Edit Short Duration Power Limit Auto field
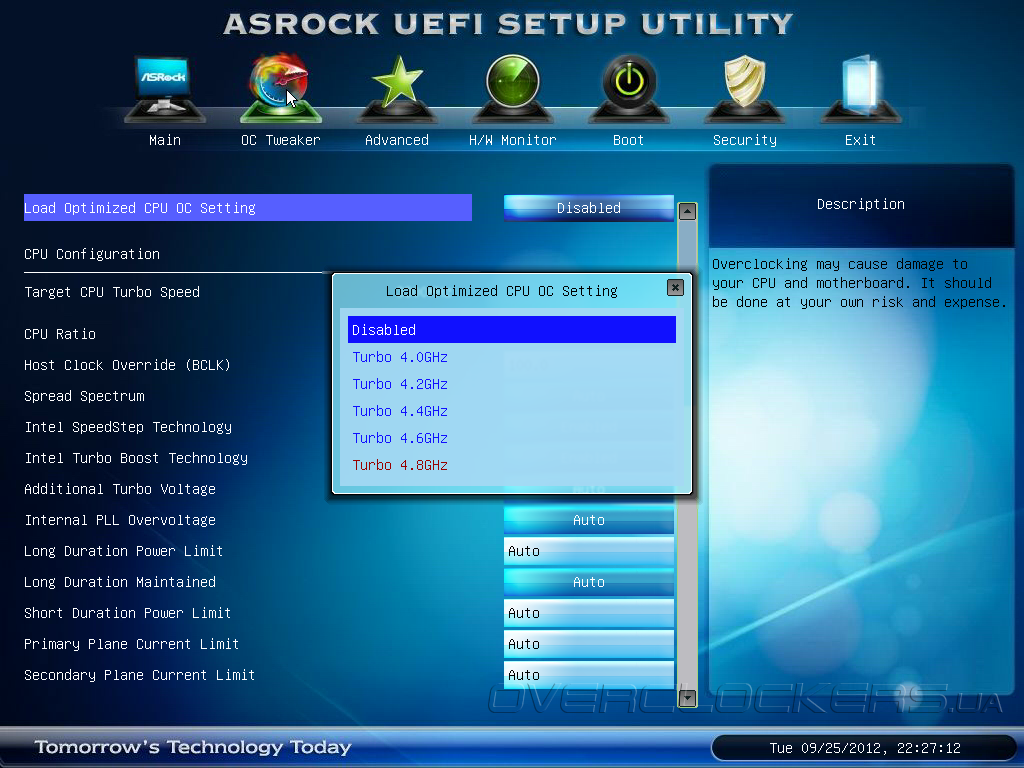1024x768 pixels. [588, 613]
